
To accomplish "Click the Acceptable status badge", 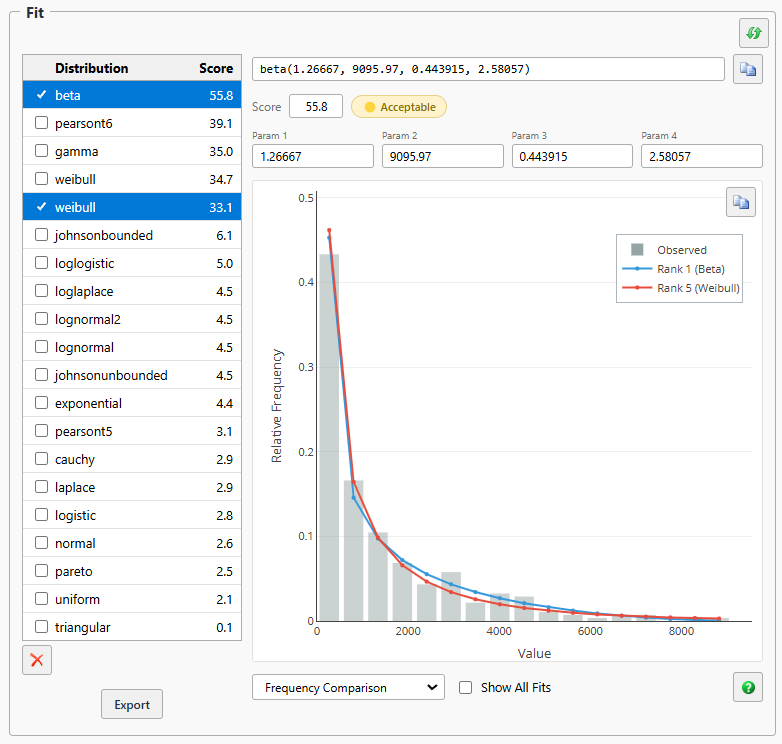I will tap(398, 107).
